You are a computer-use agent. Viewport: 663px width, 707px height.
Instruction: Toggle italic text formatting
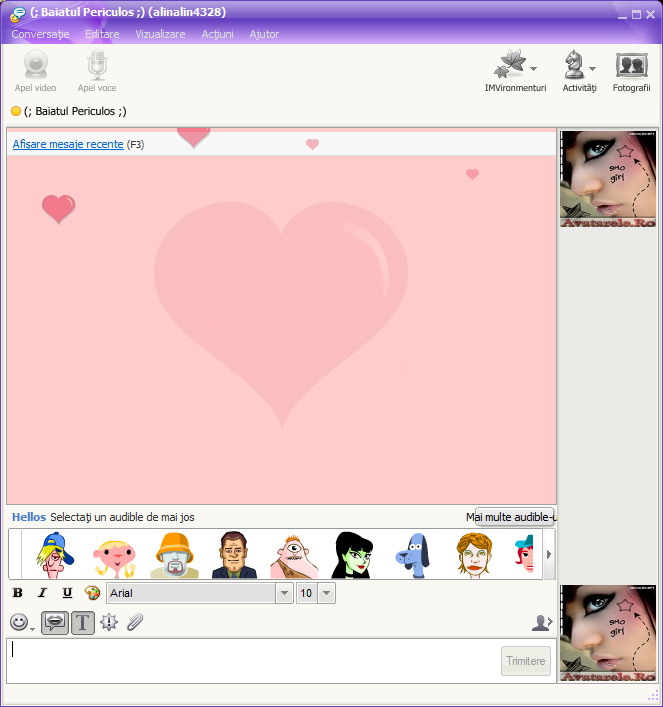[42, 592]
